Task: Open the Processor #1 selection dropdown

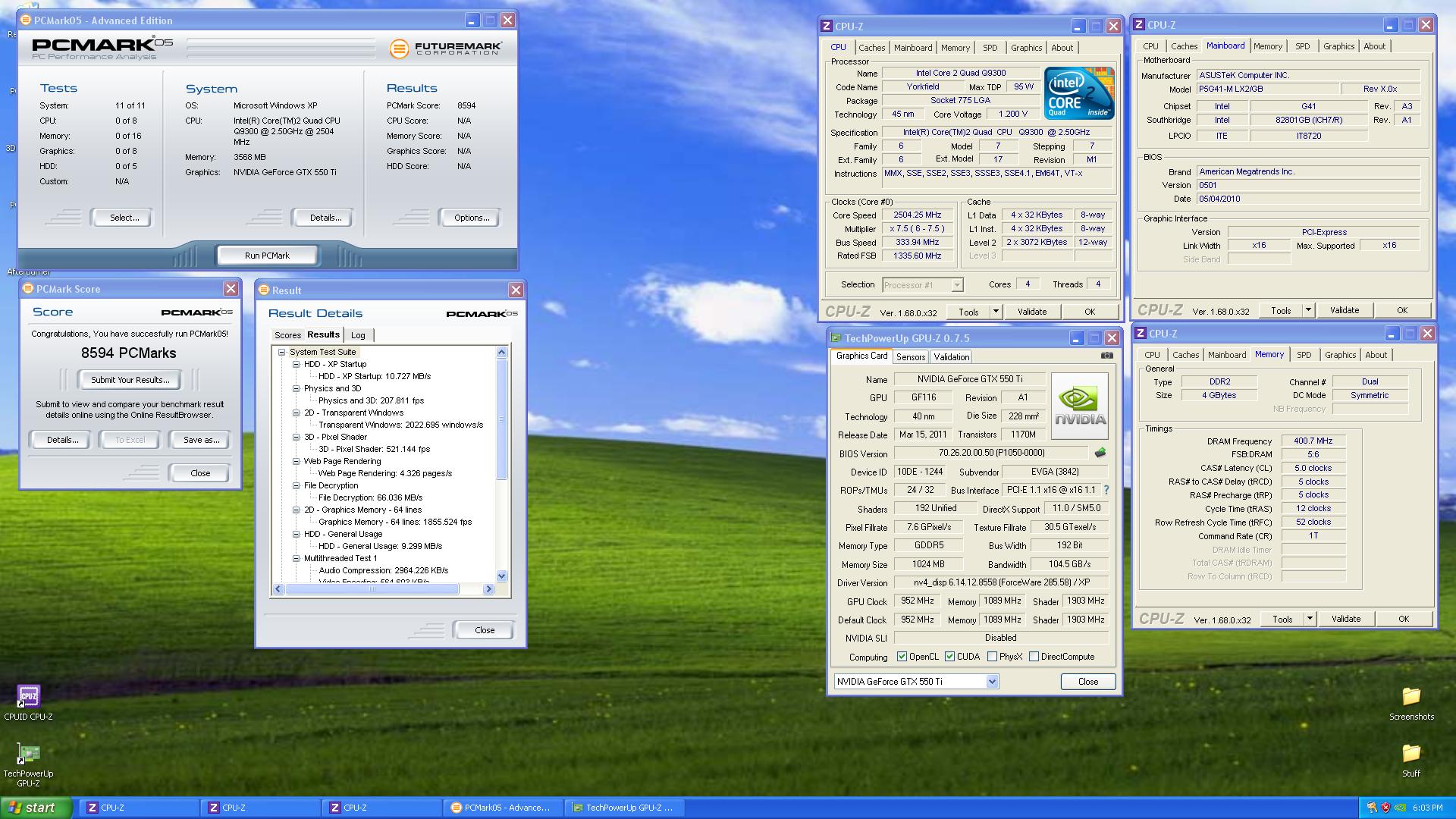Action: coord(957,285)
